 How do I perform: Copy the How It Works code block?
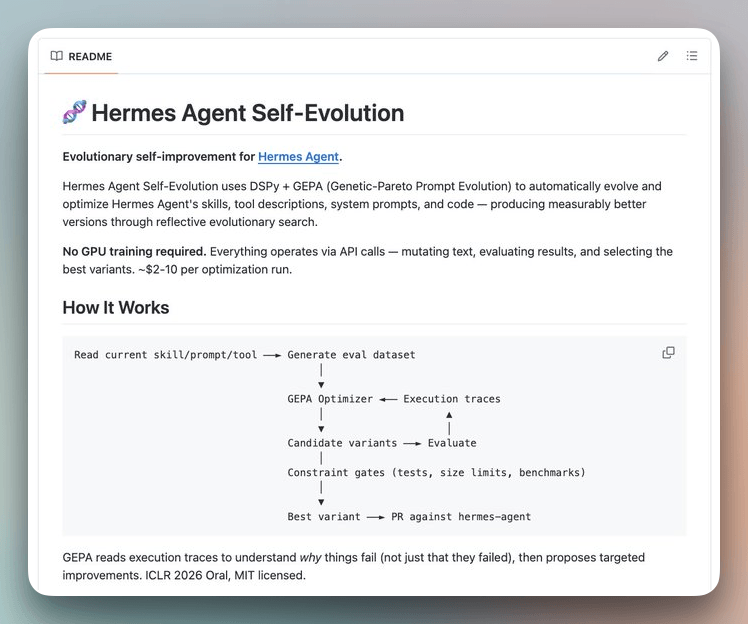pyautogui.click(x=668, y=353)
